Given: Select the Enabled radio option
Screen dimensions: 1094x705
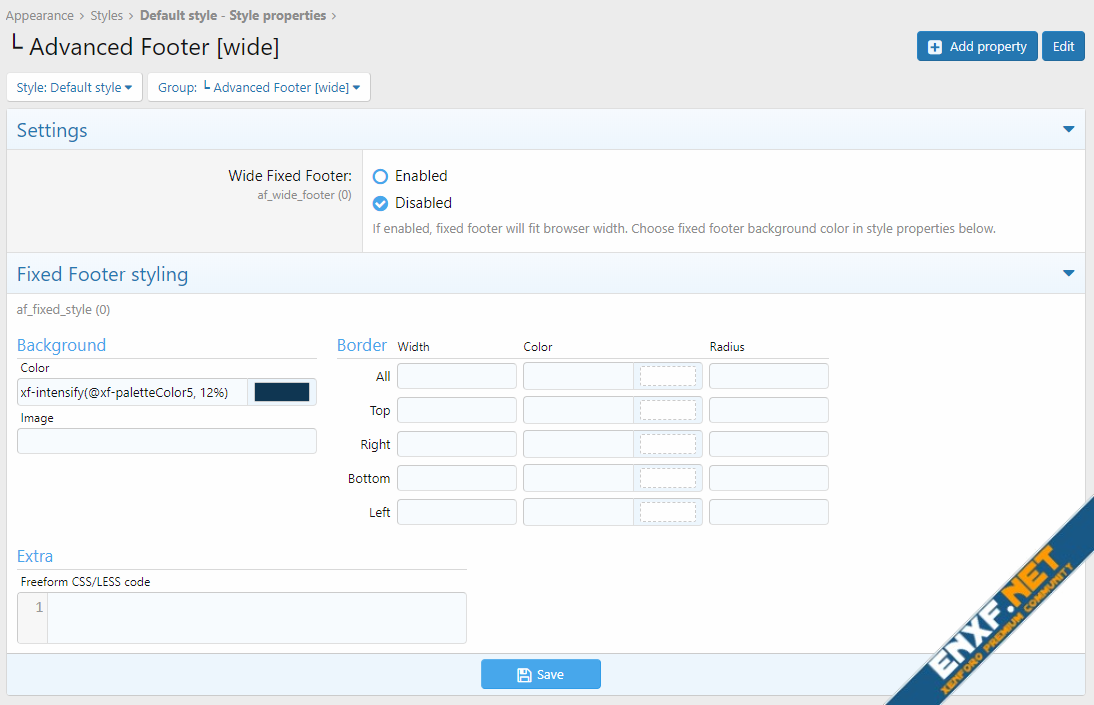Looking at the screenshot, I should coord(380,177).
